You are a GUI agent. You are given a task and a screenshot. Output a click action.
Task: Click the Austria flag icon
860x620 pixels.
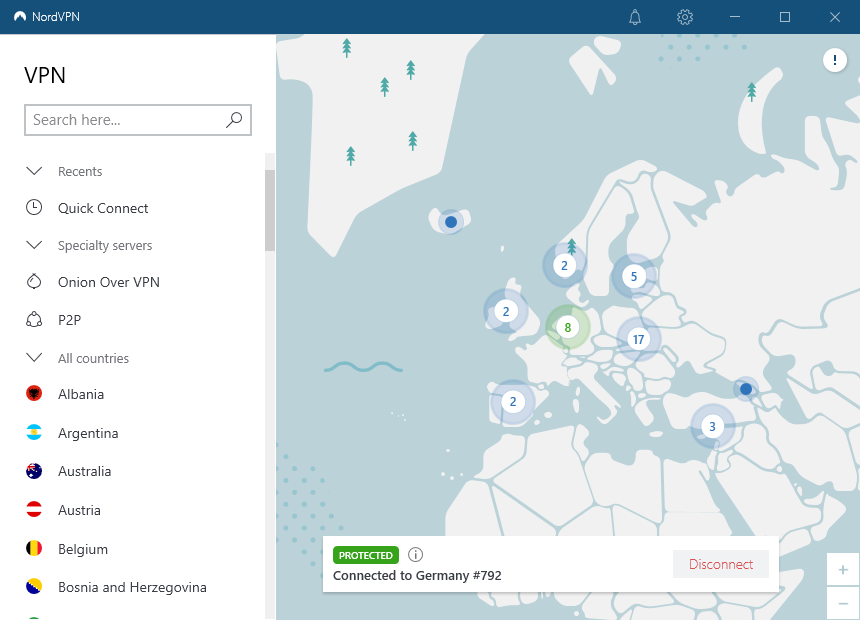(34, 509)
